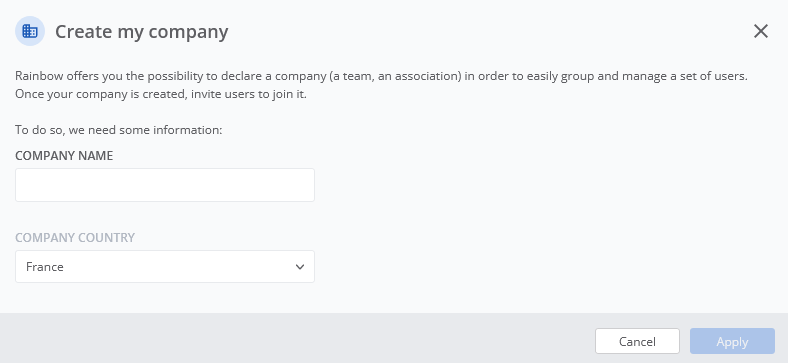The height and width of the screenshot is (363, 788).
Task: Select the circular icon beside dialog title
Action: click(x=30, y=31)
